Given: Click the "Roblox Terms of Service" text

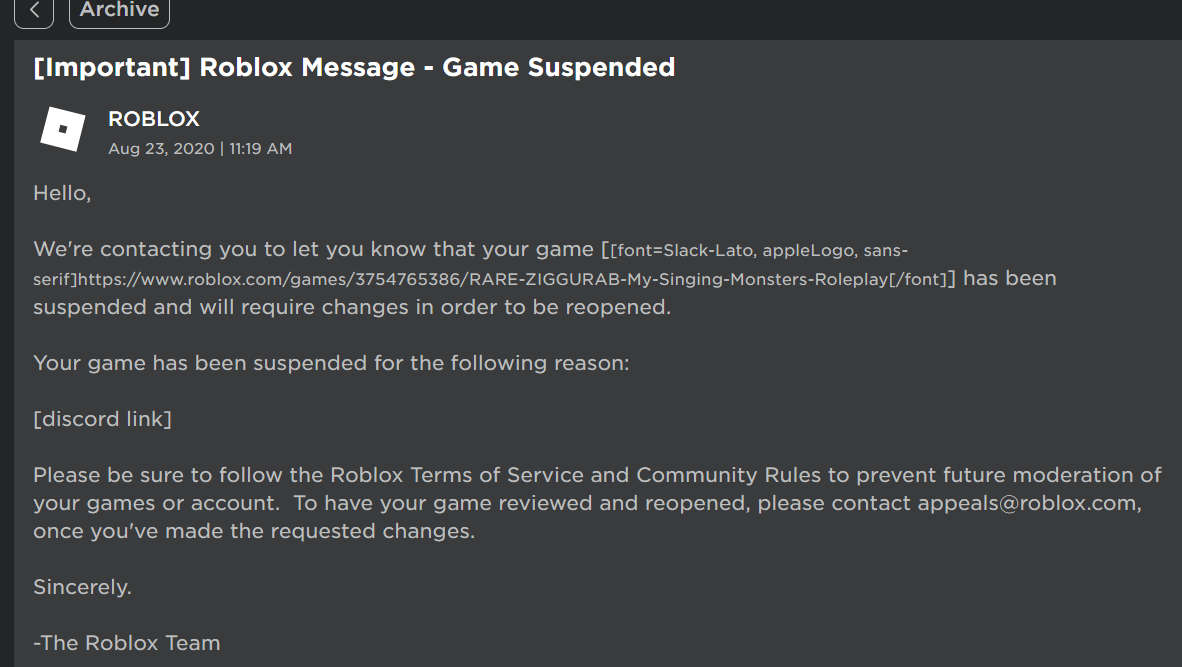Looking at the screenshot, I should pyautogui.click(x=479, y=475).
